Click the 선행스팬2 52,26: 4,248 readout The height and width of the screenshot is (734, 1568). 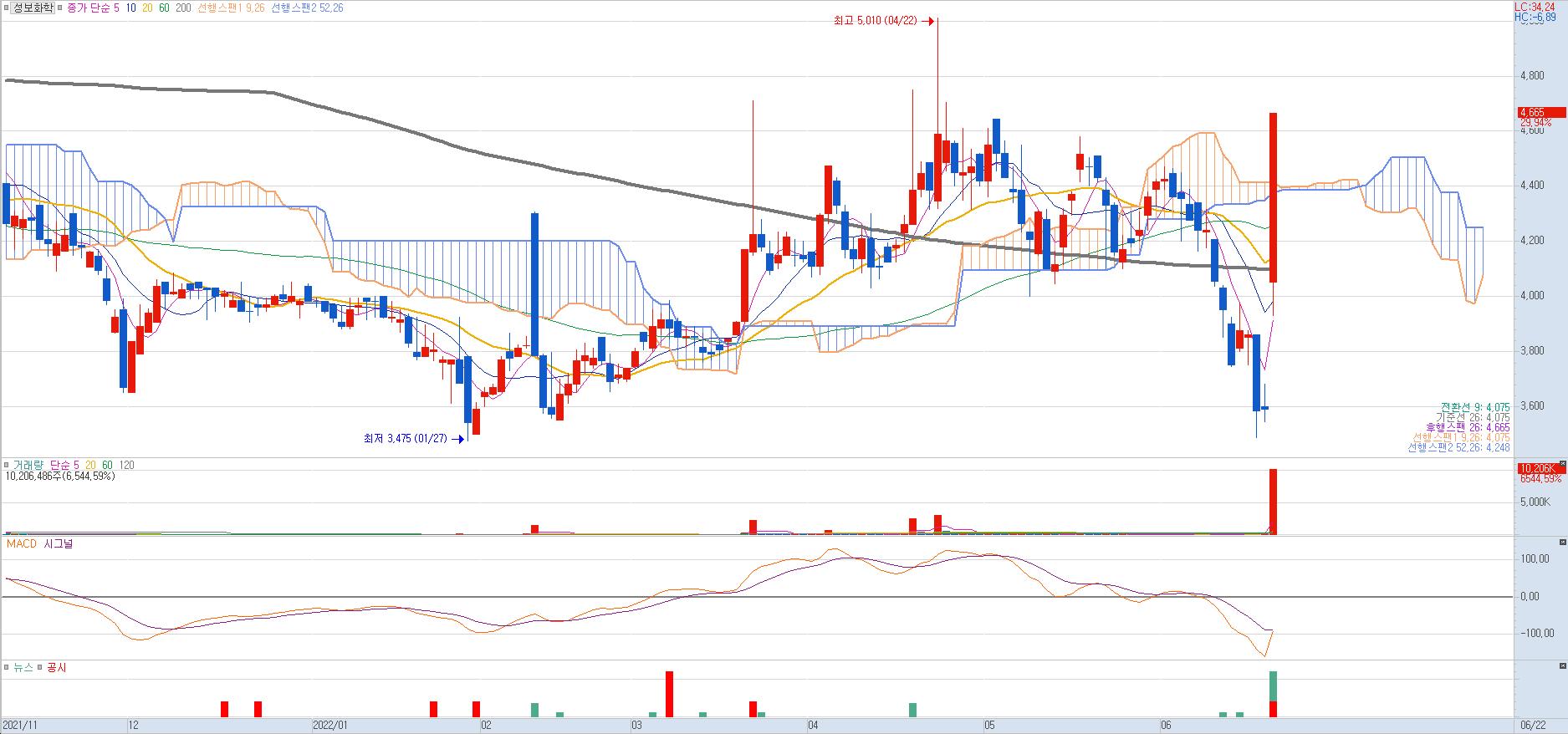[x=1458, y=447]
